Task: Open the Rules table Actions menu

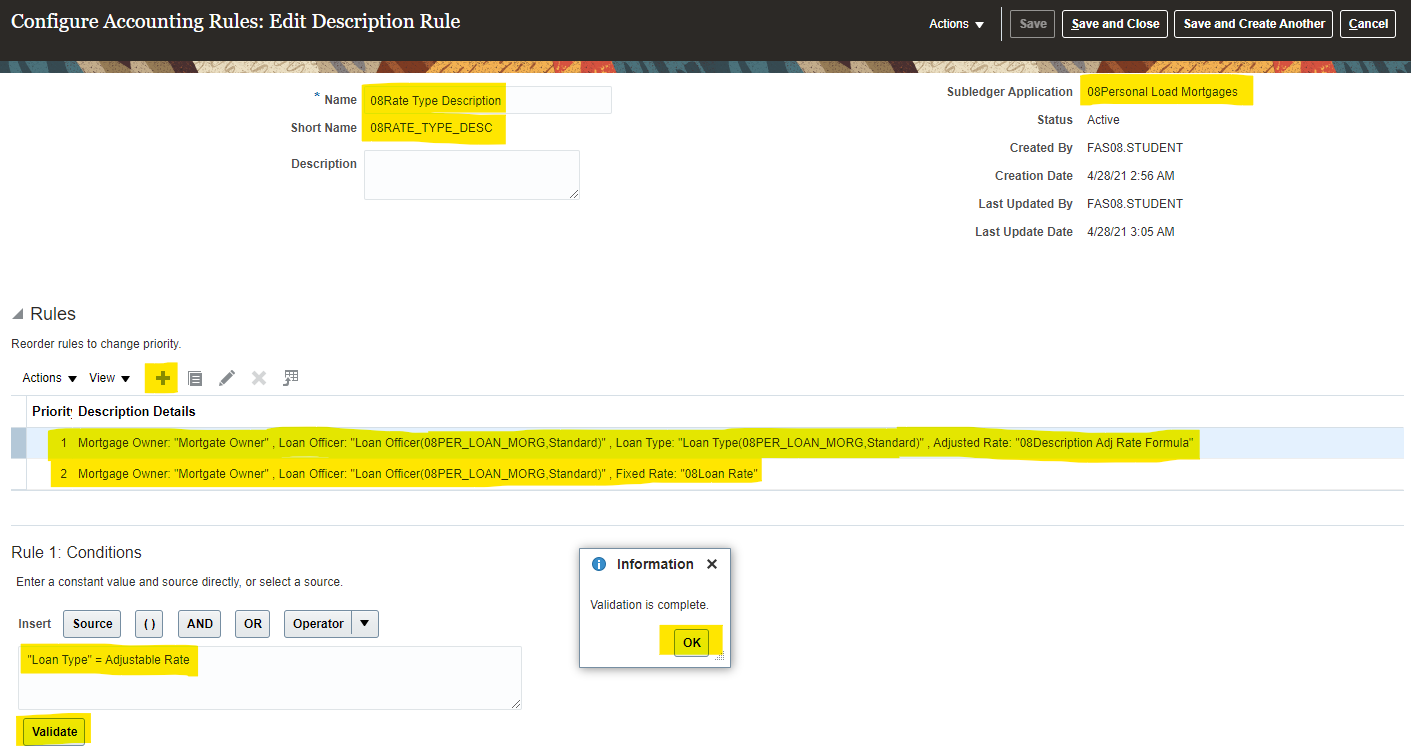Action: [x=50, y=378]
